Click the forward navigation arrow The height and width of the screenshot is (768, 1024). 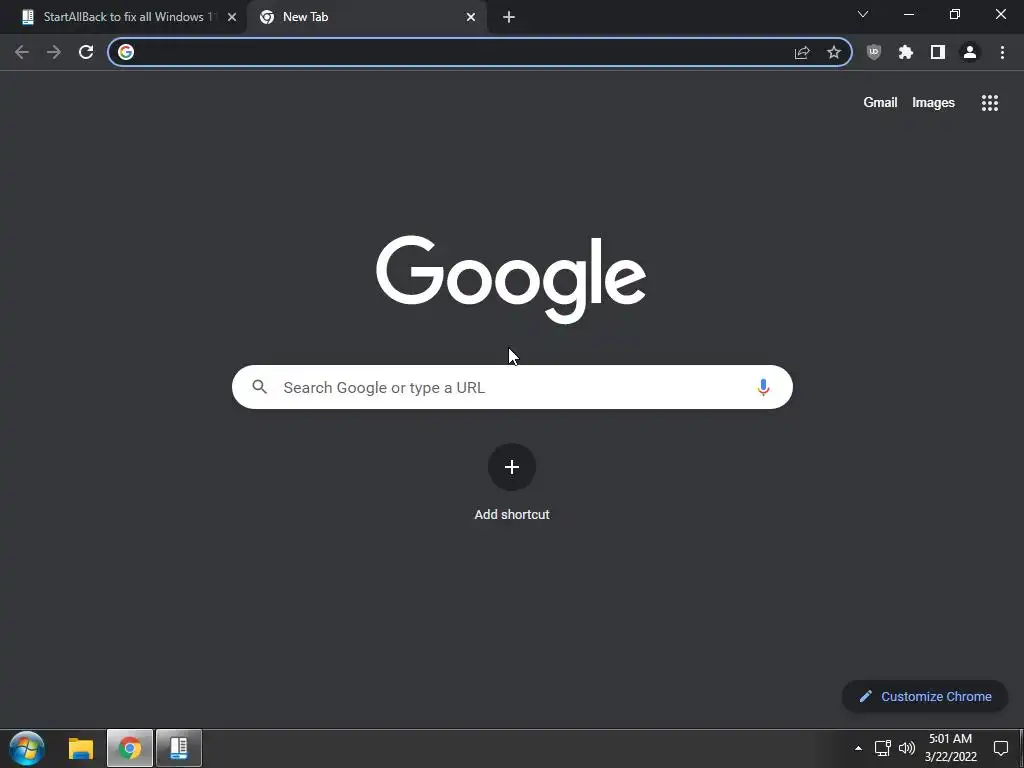tap(54, 52)
